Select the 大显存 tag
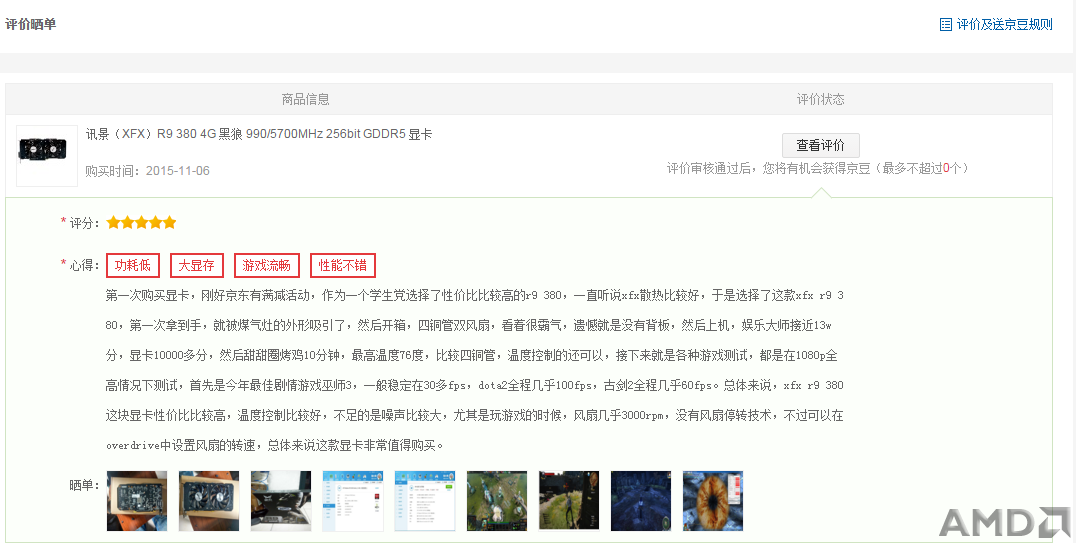The image size is (1076, 543). tap(196, 265)
